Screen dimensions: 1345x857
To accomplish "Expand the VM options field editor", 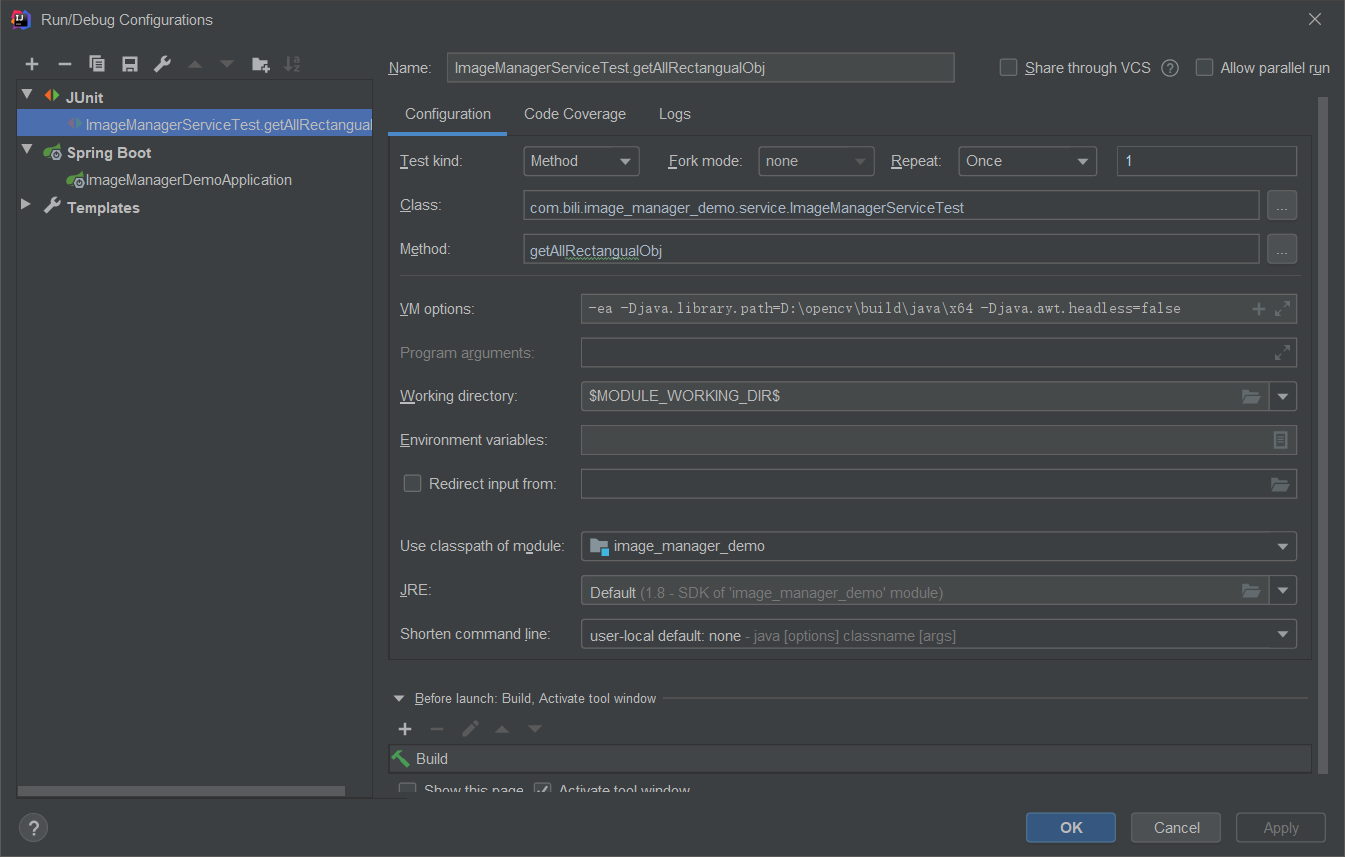I will point(1282,309).
